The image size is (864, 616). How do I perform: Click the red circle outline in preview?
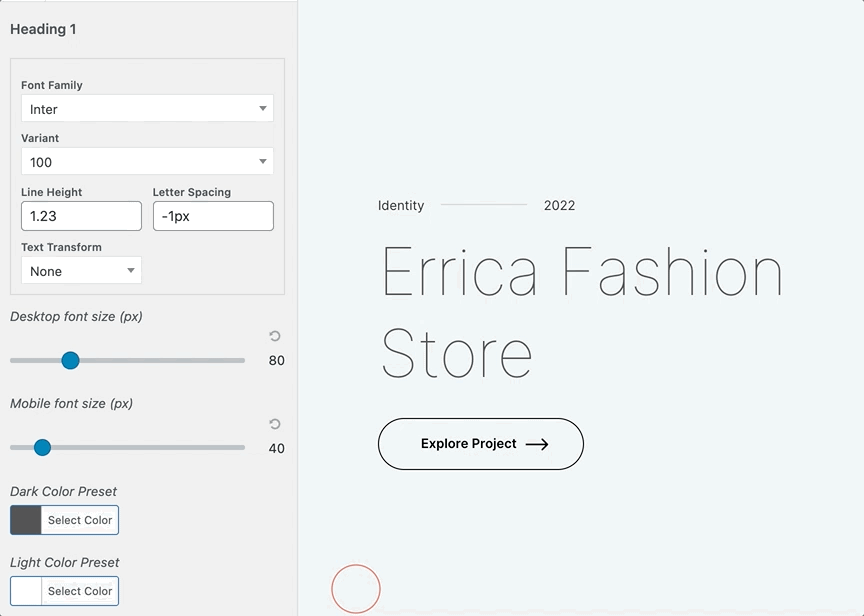point(356,589)
